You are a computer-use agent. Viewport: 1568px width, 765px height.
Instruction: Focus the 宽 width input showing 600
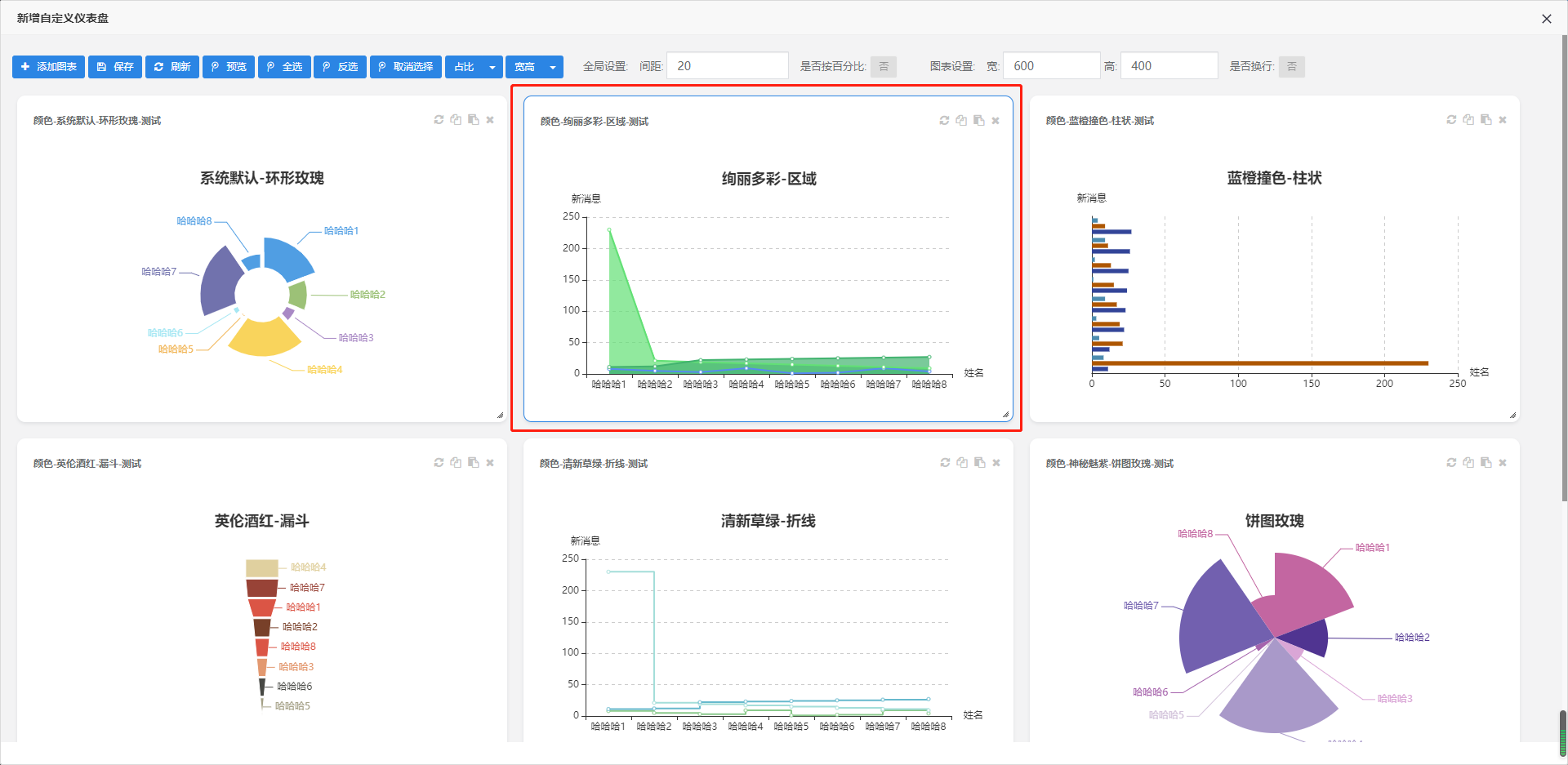1052,66
